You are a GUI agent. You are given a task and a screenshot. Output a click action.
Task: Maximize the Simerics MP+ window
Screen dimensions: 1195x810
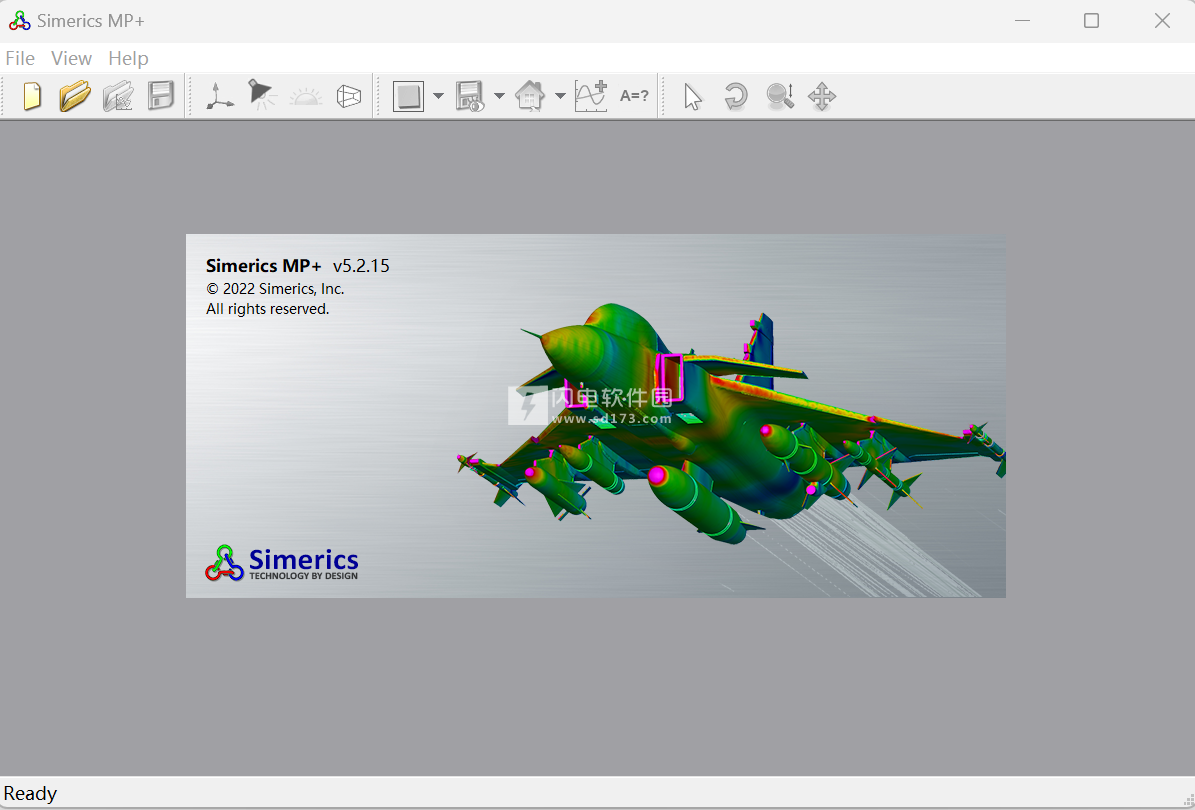1091,21
